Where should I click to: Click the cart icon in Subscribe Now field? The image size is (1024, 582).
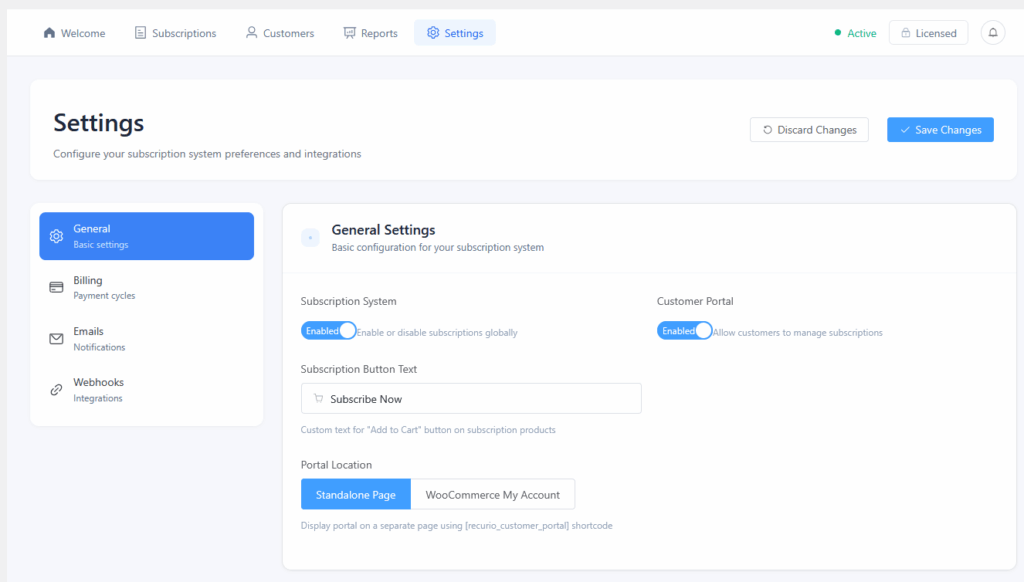pos(318,399)
